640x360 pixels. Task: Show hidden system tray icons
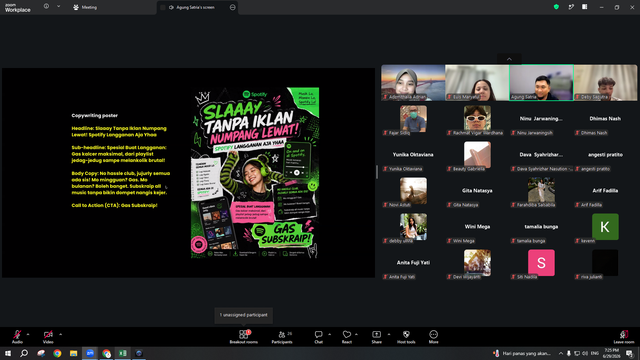point(561,353)
